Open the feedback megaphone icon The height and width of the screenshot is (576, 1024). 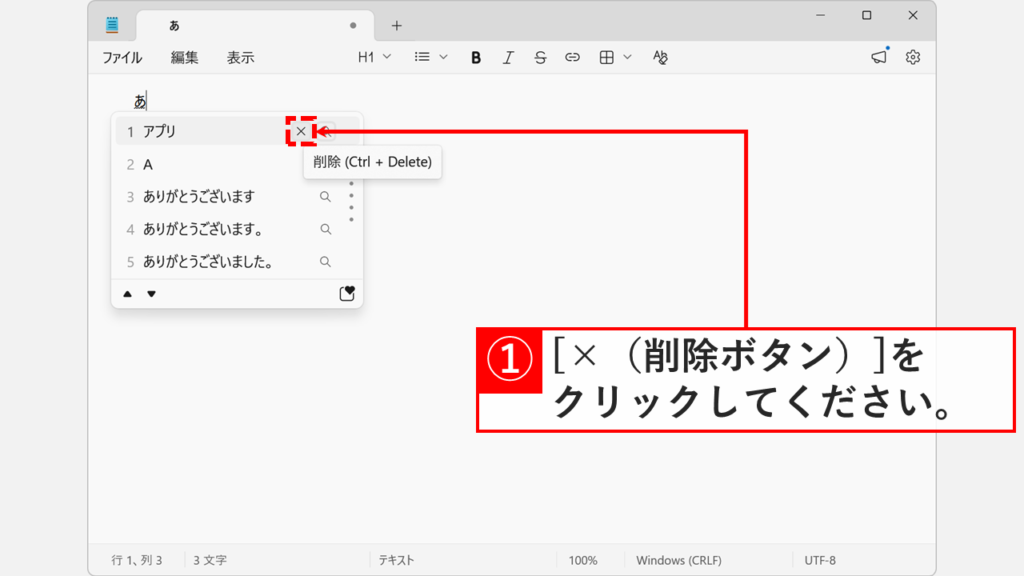click(x=880, y=57)
